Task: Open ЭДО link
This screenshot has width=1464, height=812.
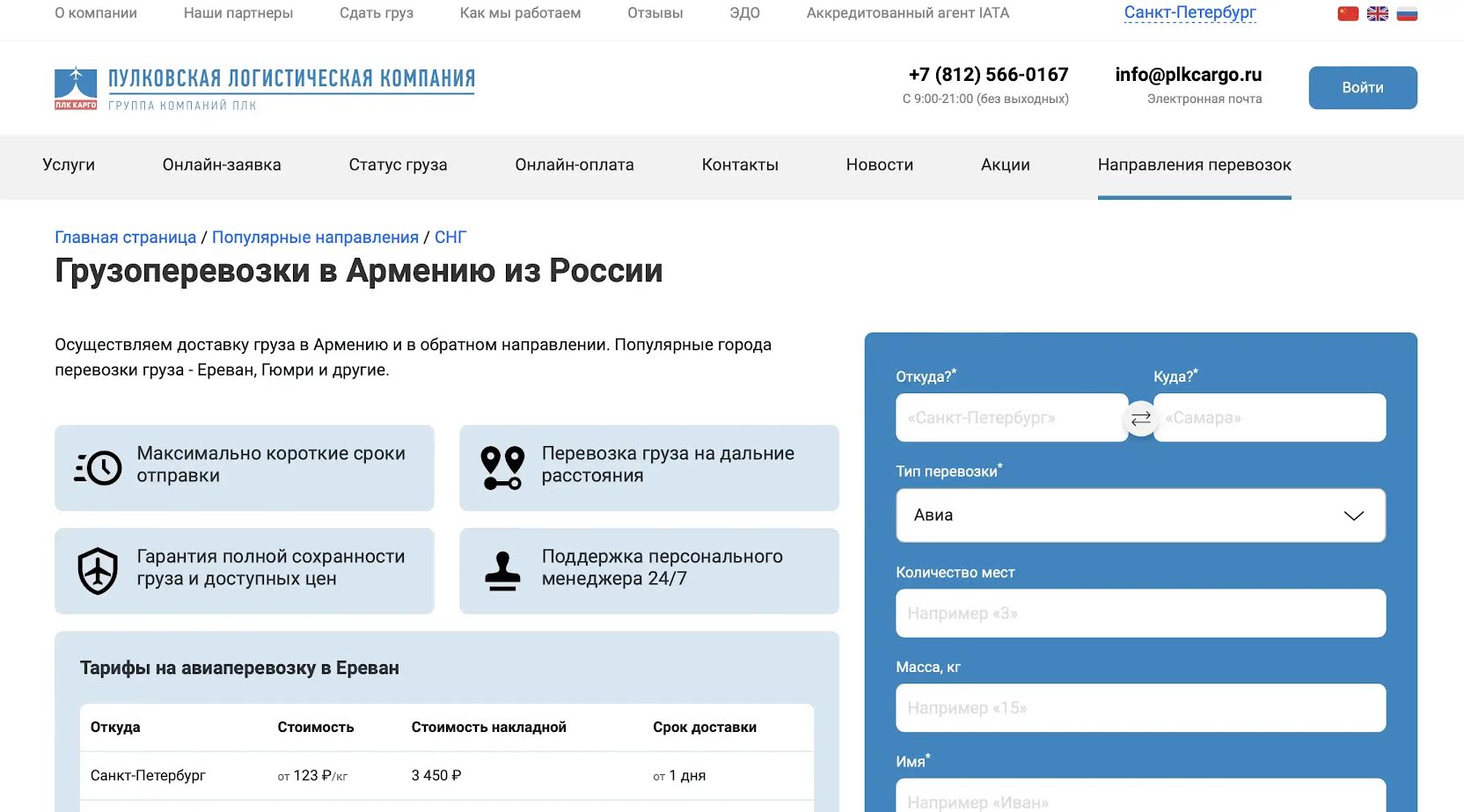Action: (744, 13)
